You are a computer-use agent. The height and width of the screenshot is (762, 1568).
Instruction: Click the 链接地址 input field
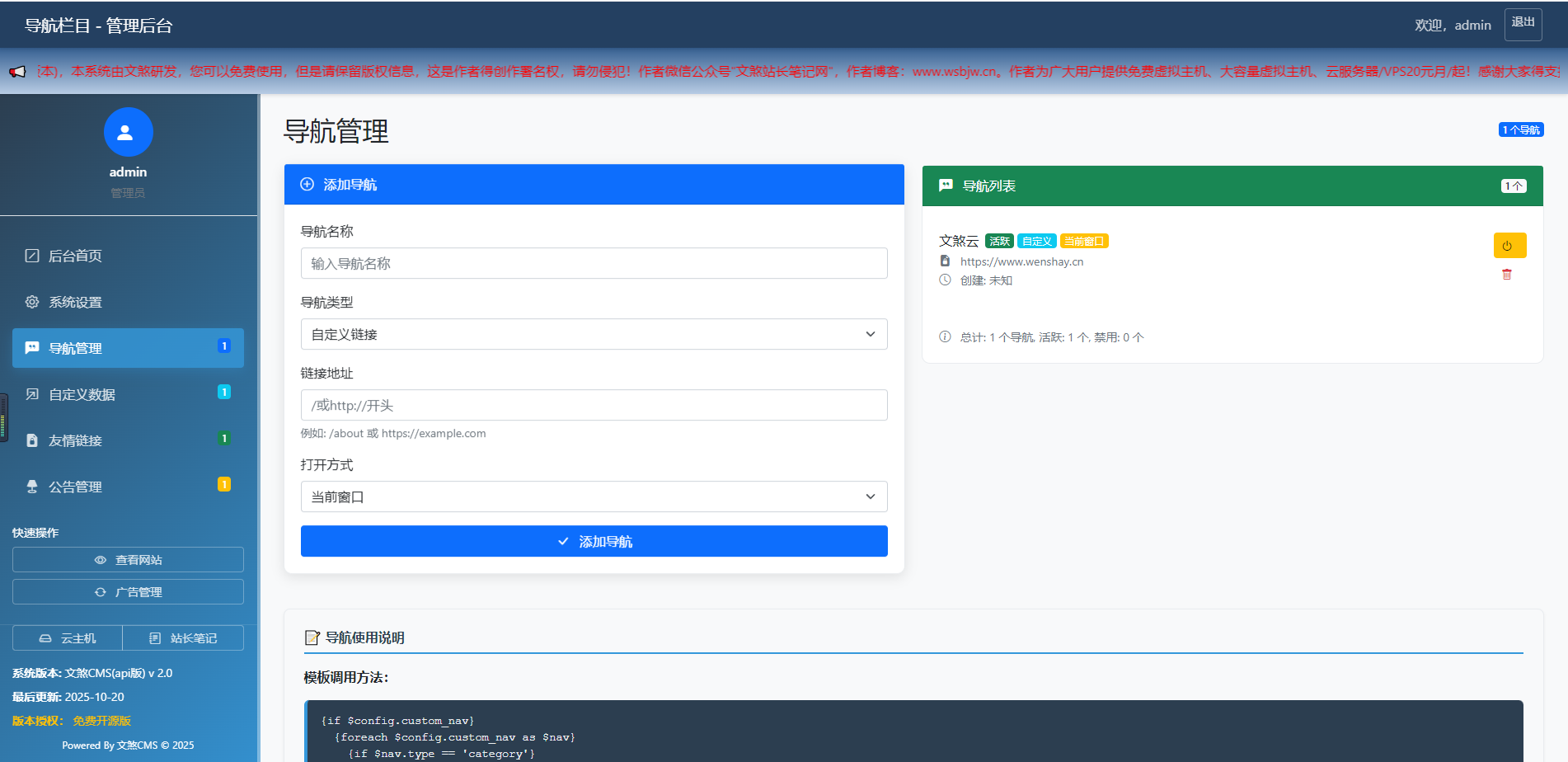tap(594, 406)
